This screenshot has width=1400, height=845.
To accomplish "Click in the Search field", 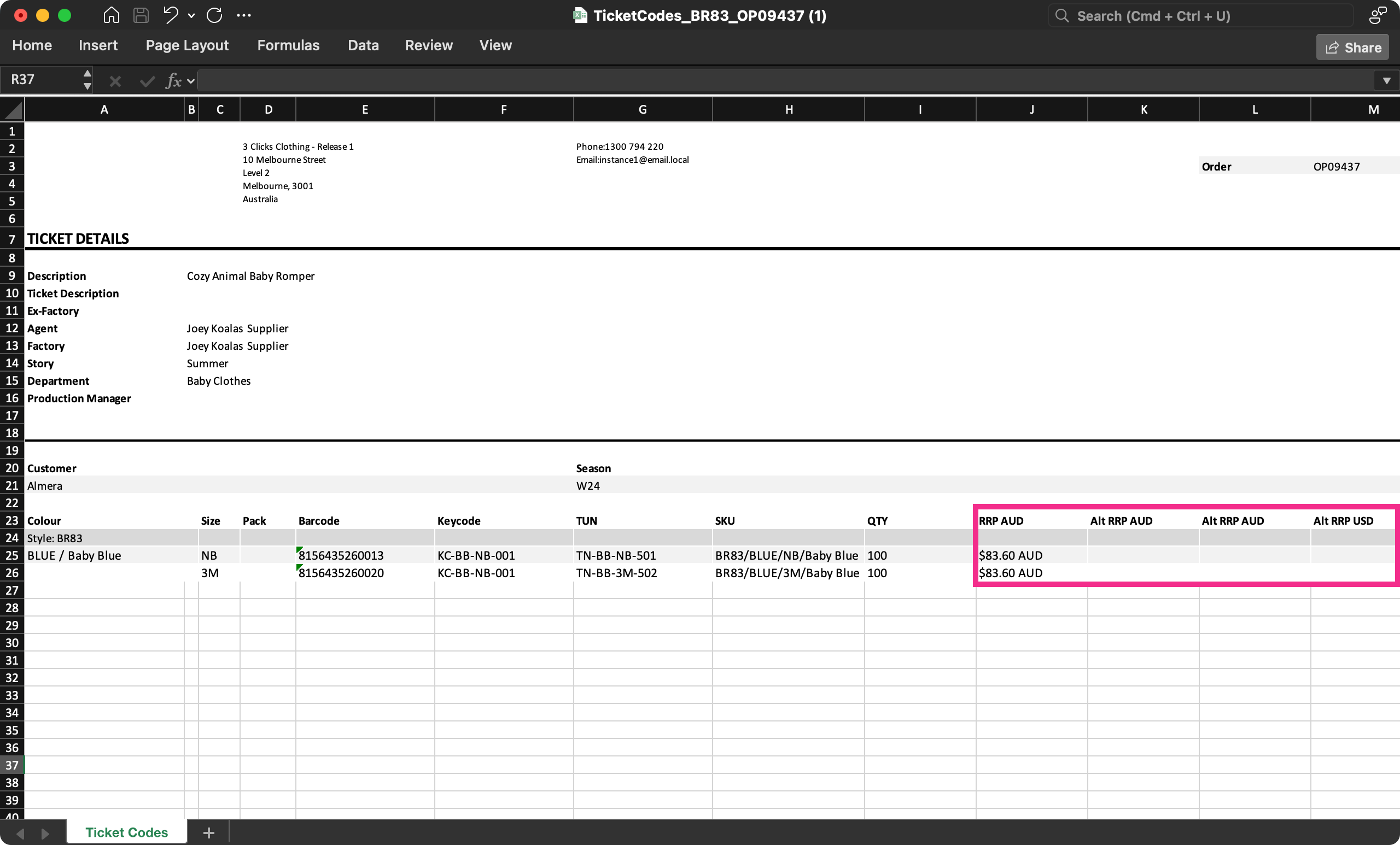I will coord(1199,16).
